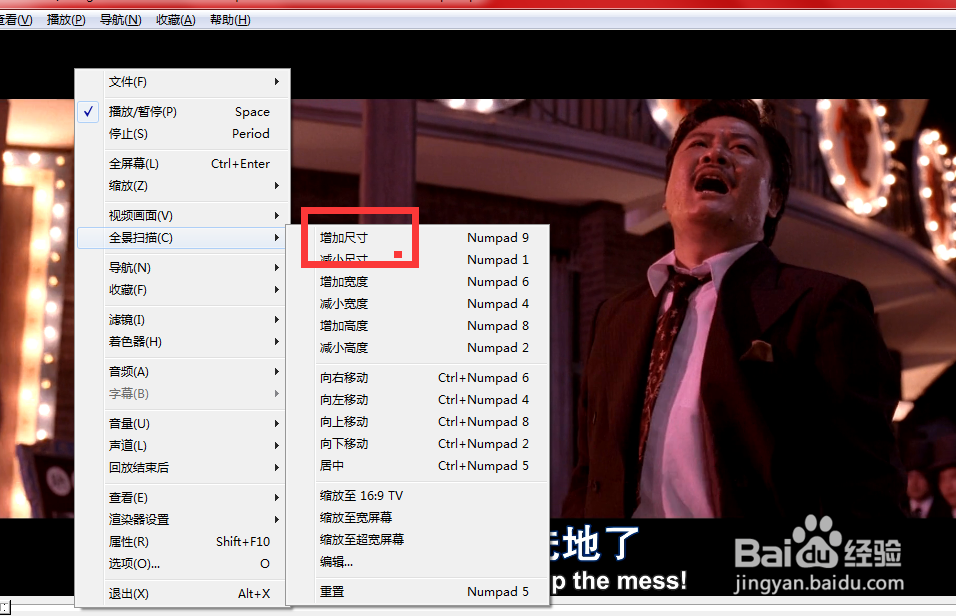Image resolution: width=956 pixels, height=616 pixels.
Task: Select 缩放至 16:9 TV preset
Action: click(418, 495)
